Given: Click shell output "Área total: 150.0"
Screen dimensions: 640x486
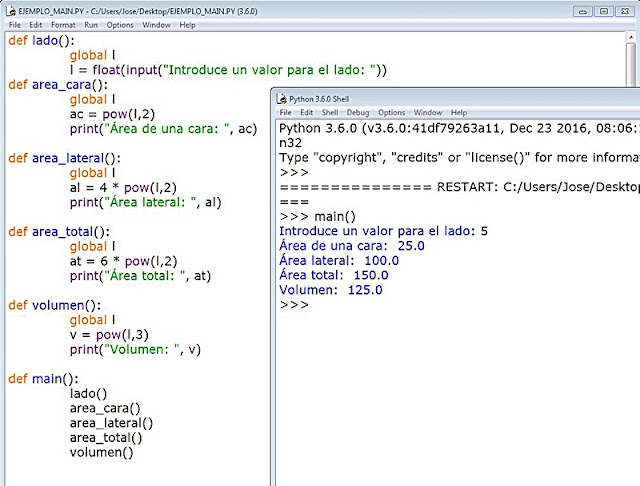Looking at the screenshot, I should click(334, 275).
